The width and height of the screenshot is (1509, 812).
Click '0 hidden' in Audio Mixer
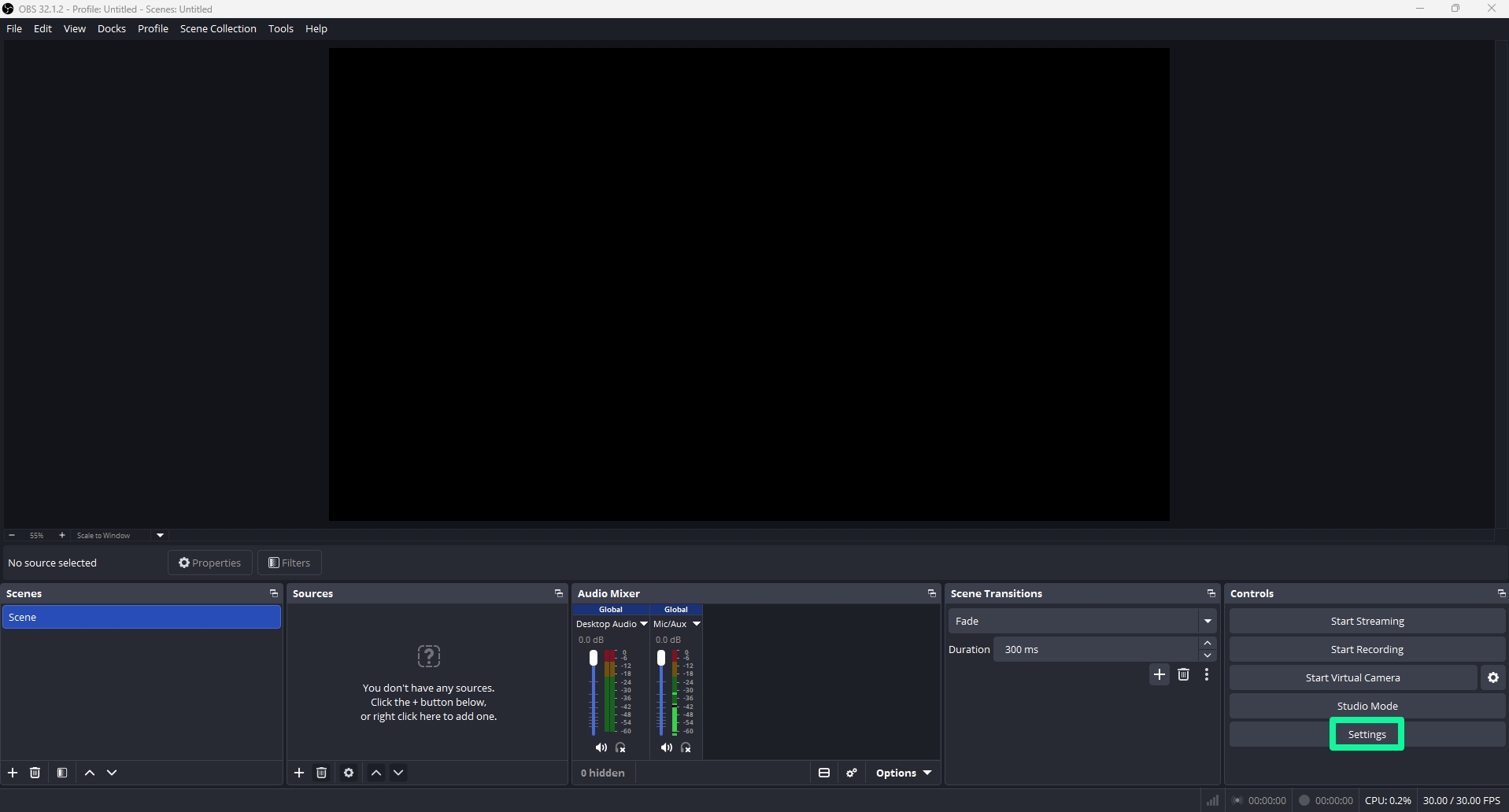(603, 773)
